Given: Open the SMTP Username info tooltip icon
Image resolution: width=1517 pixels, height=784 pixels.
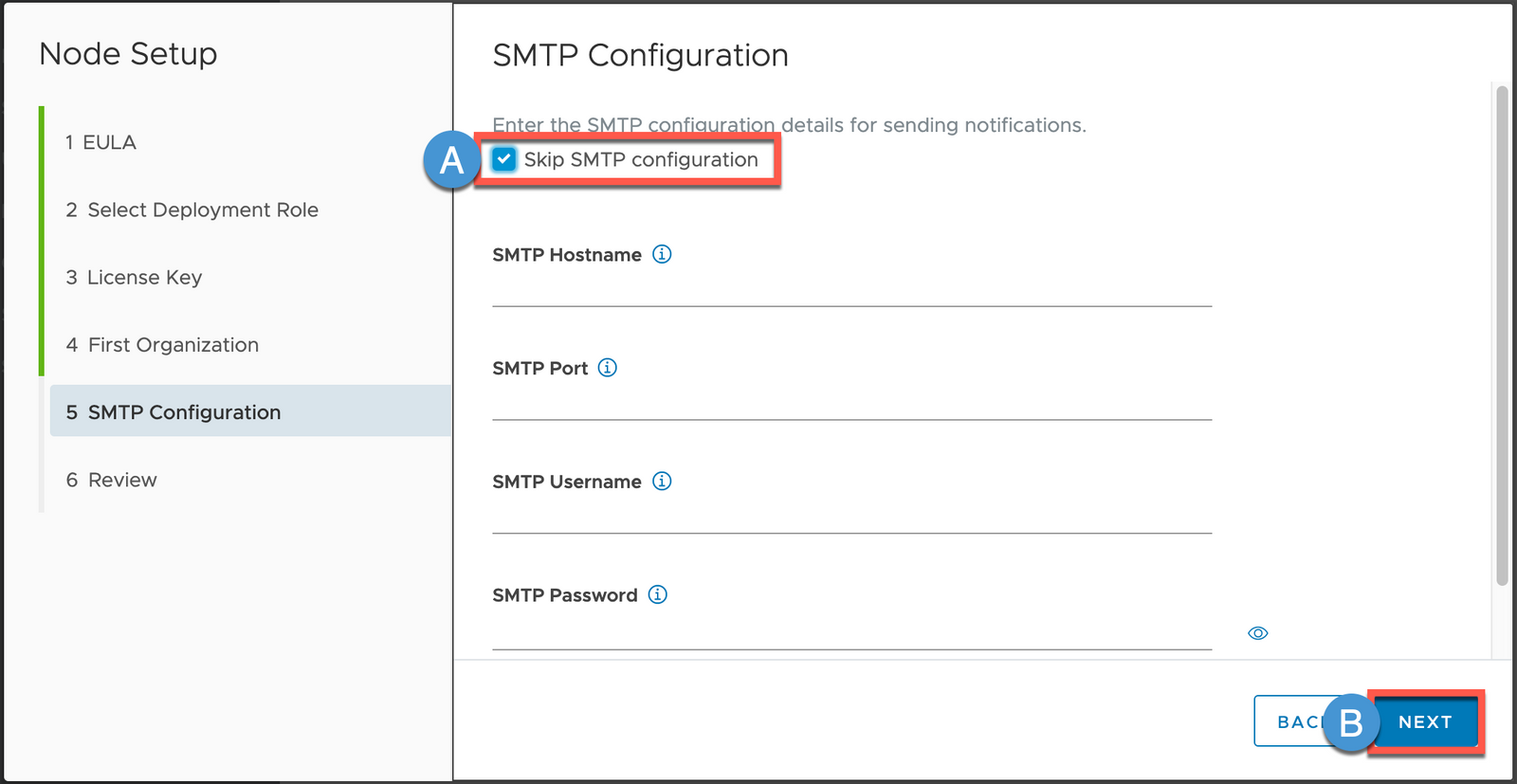Looking at the screenshot, I should point(662,482).
